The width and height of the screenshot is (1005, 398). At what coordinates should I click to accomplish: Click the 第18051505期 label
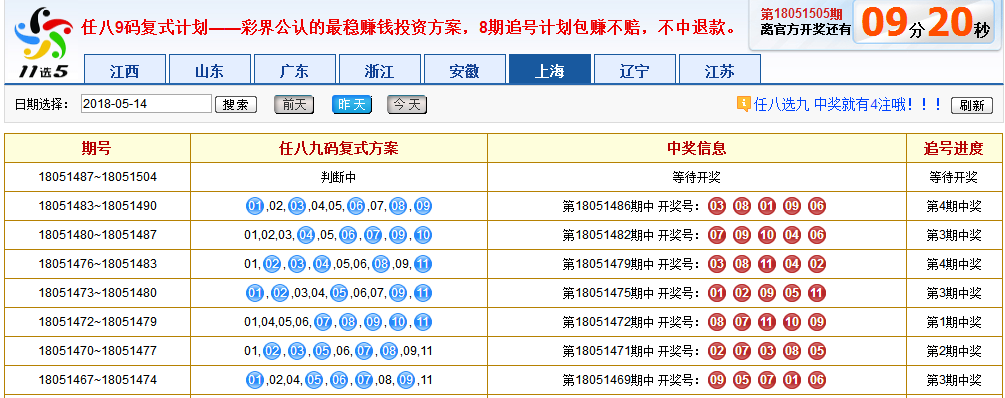tap(801, 14)
